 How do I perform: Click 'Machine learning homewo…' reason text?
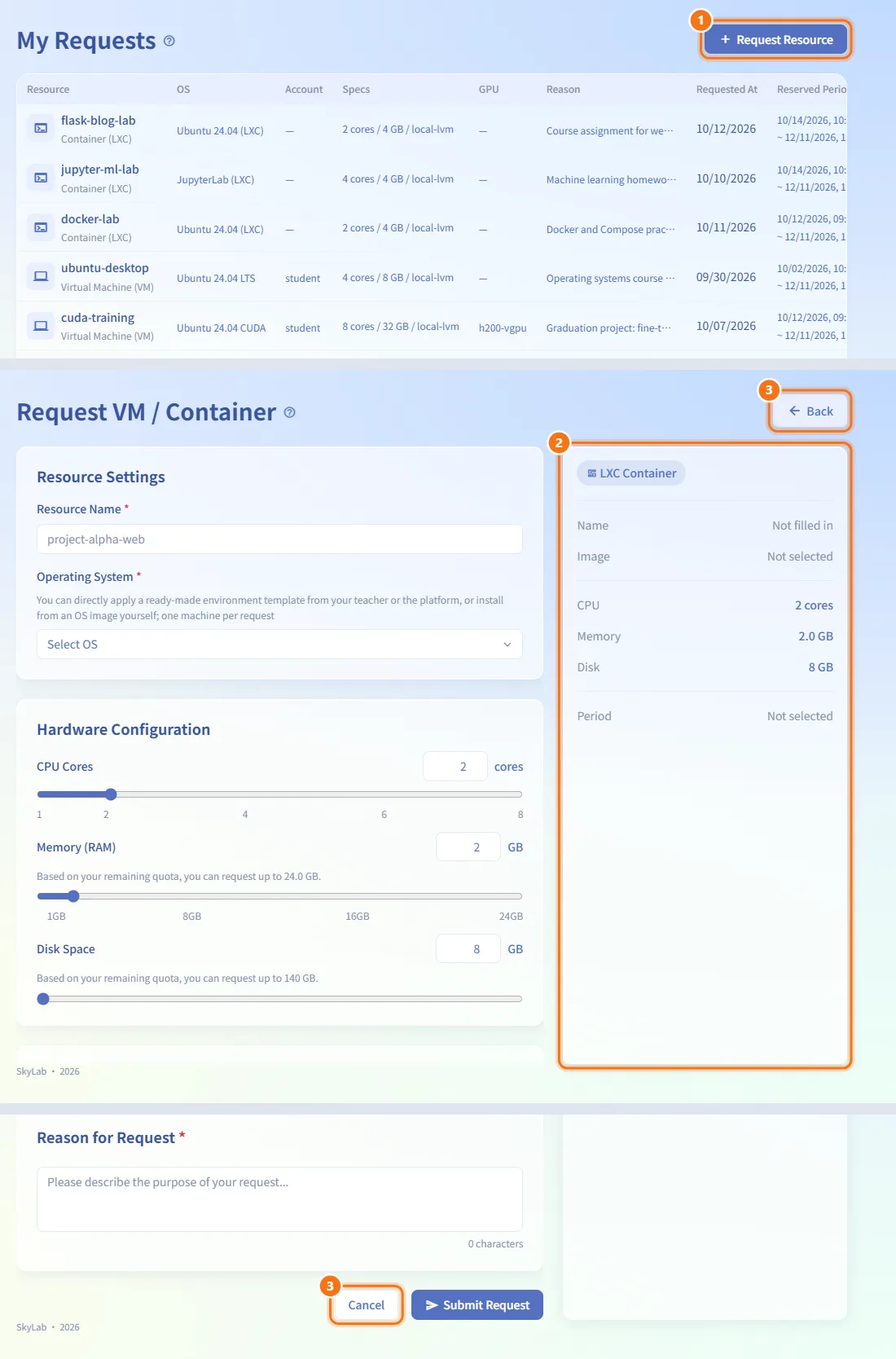[x=611, y=180]
